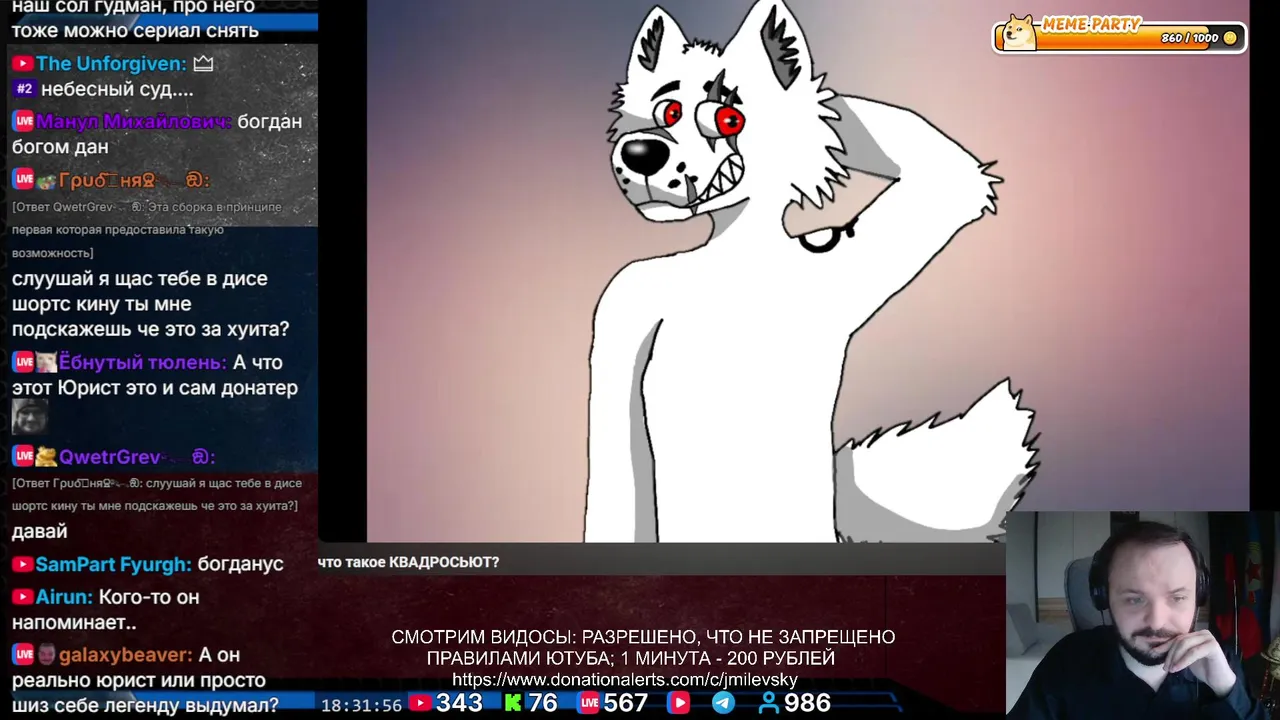Click the red play icon left of Telegram
This screenshot has width=1280, height=720.
click(x=679, y=704)
